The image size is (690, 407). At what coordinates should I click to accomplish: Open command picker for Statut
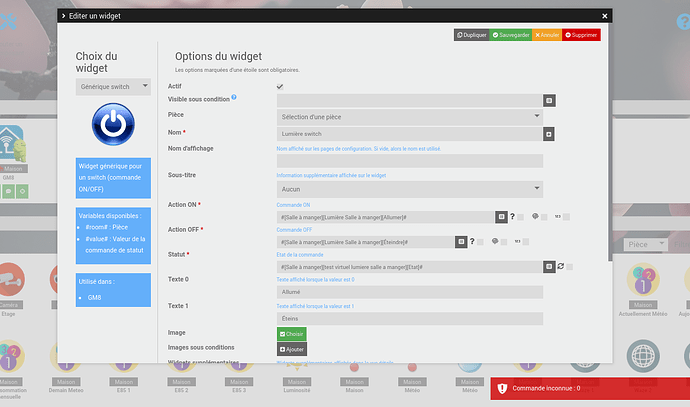549,267
